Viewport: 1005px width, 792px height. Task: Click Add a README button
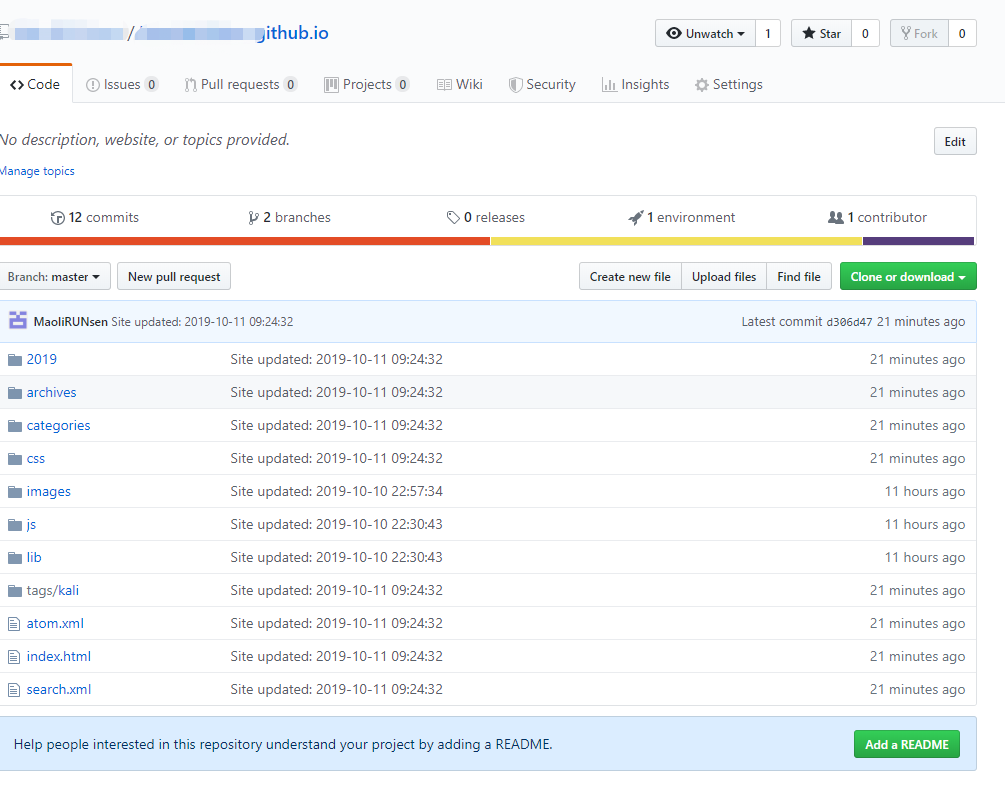[906, 745]
